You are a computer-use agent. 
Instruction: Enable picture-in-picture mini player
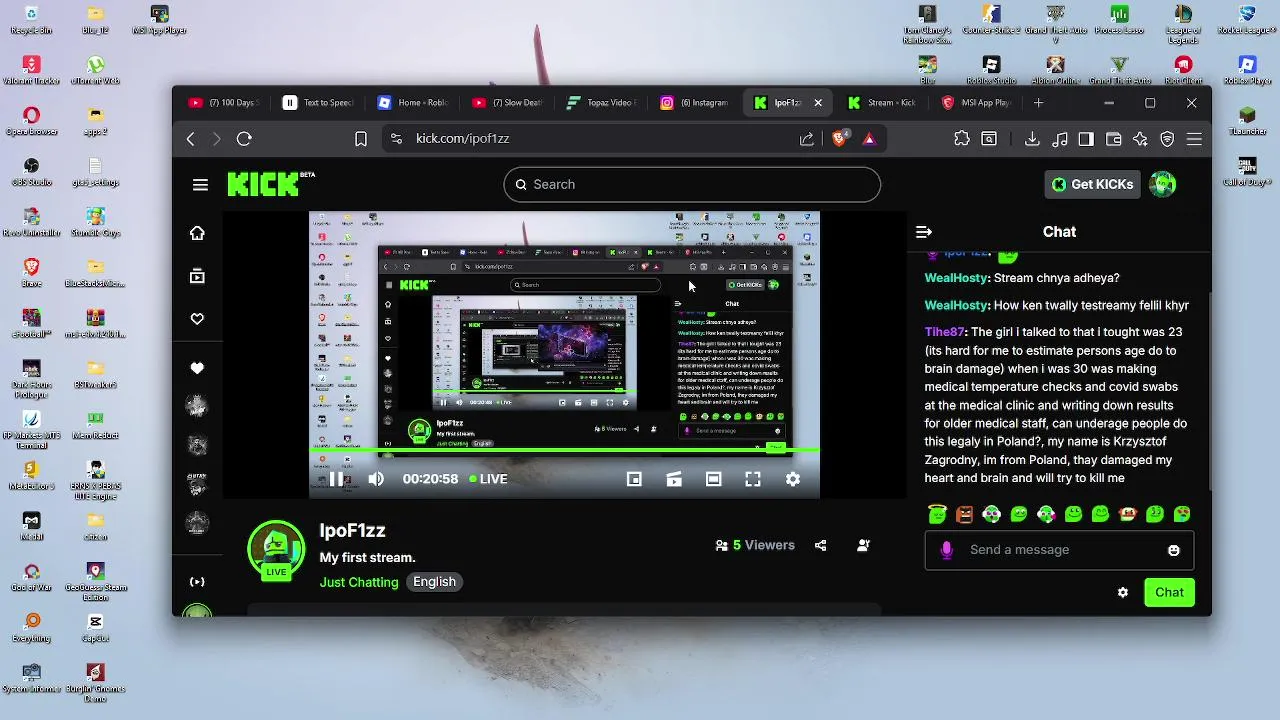click(634, 479)
